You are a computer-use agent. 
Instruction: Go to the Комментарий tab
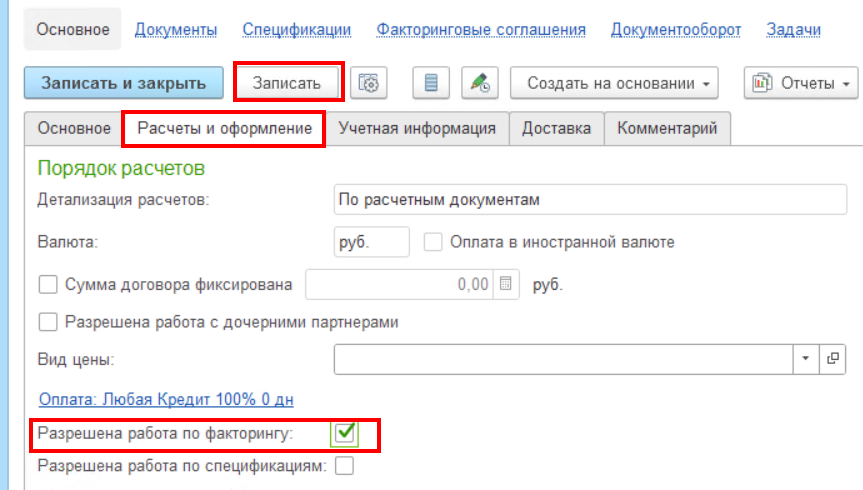[667, 128]
